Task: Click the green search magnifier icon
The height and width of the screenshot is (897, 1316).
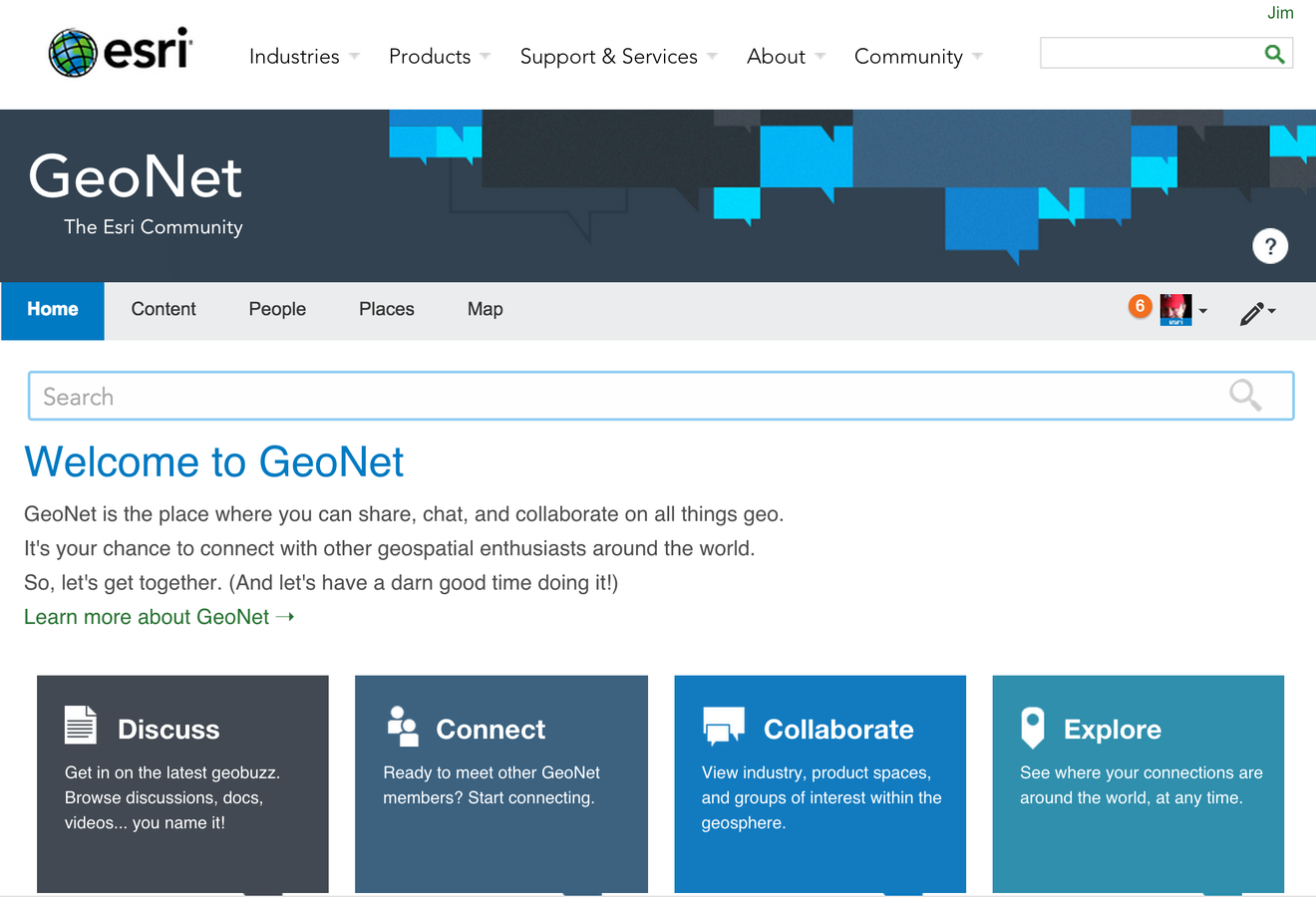Action: pyautogui.click(x=1274, y=54)
